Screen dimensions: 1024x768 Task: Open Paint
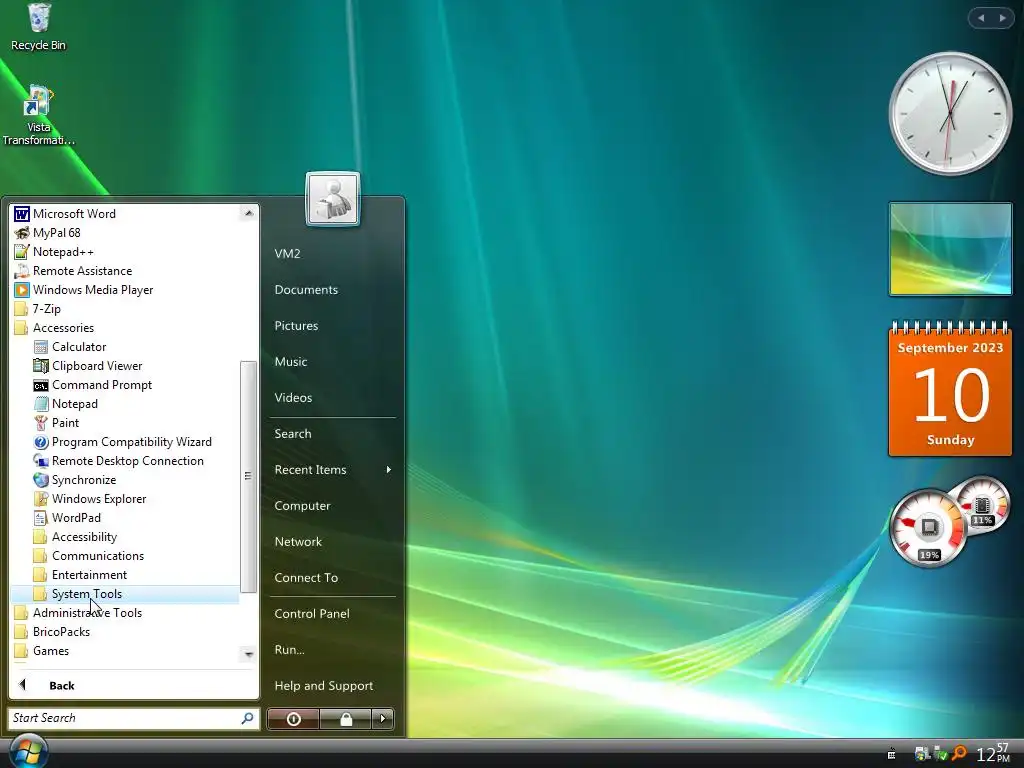coord(56,423)
